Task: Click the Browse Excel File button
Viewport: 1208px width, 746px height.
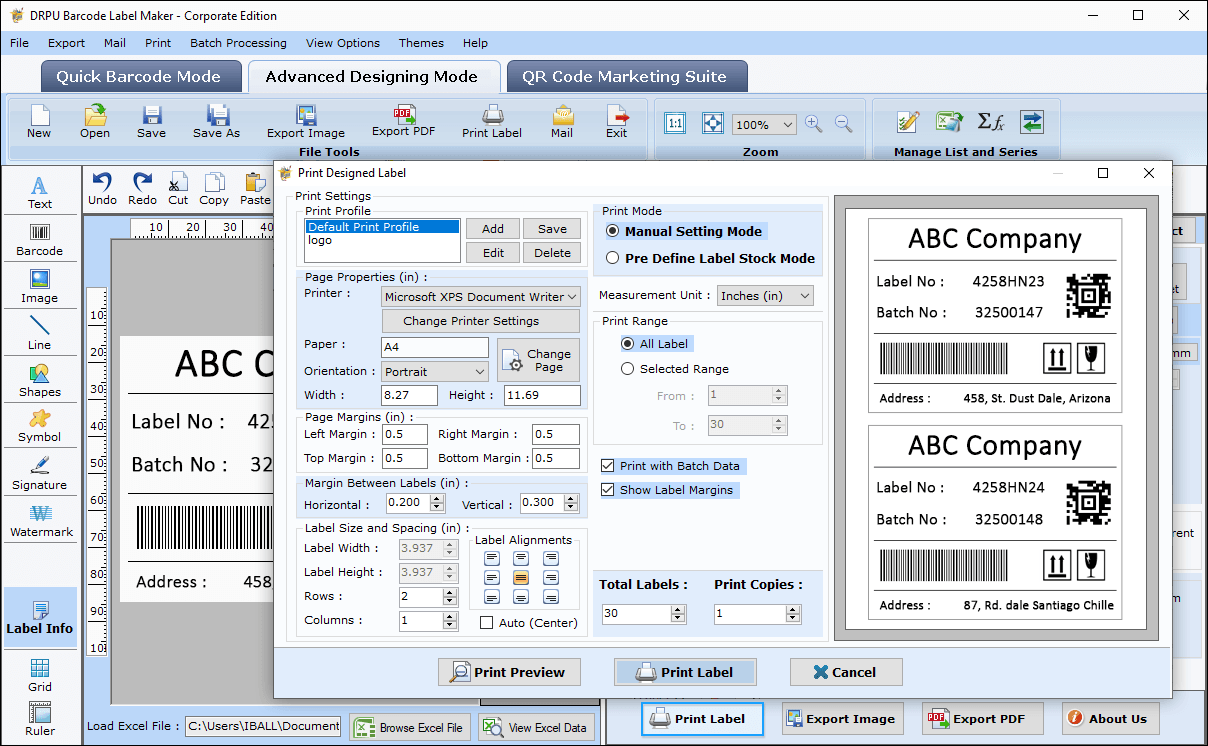Action: coord(410,727)
